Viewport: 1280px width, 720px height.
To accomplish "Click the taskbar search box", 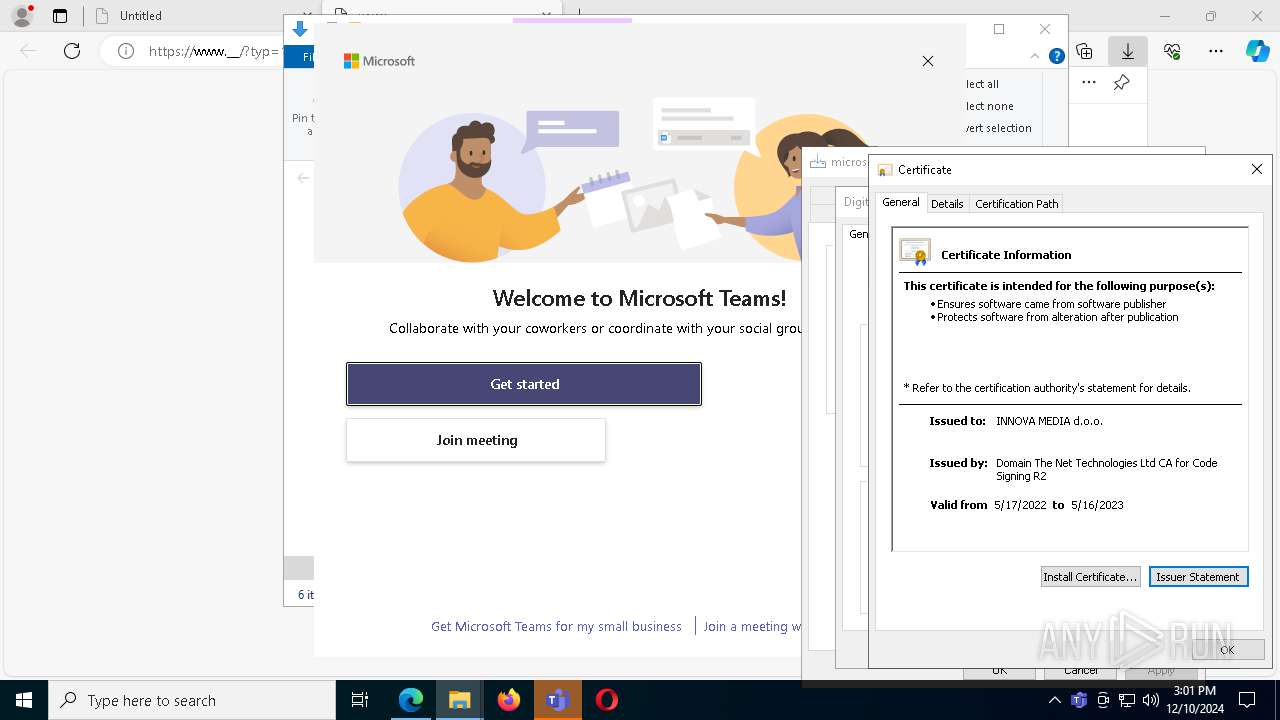I will tap(192, 700).
